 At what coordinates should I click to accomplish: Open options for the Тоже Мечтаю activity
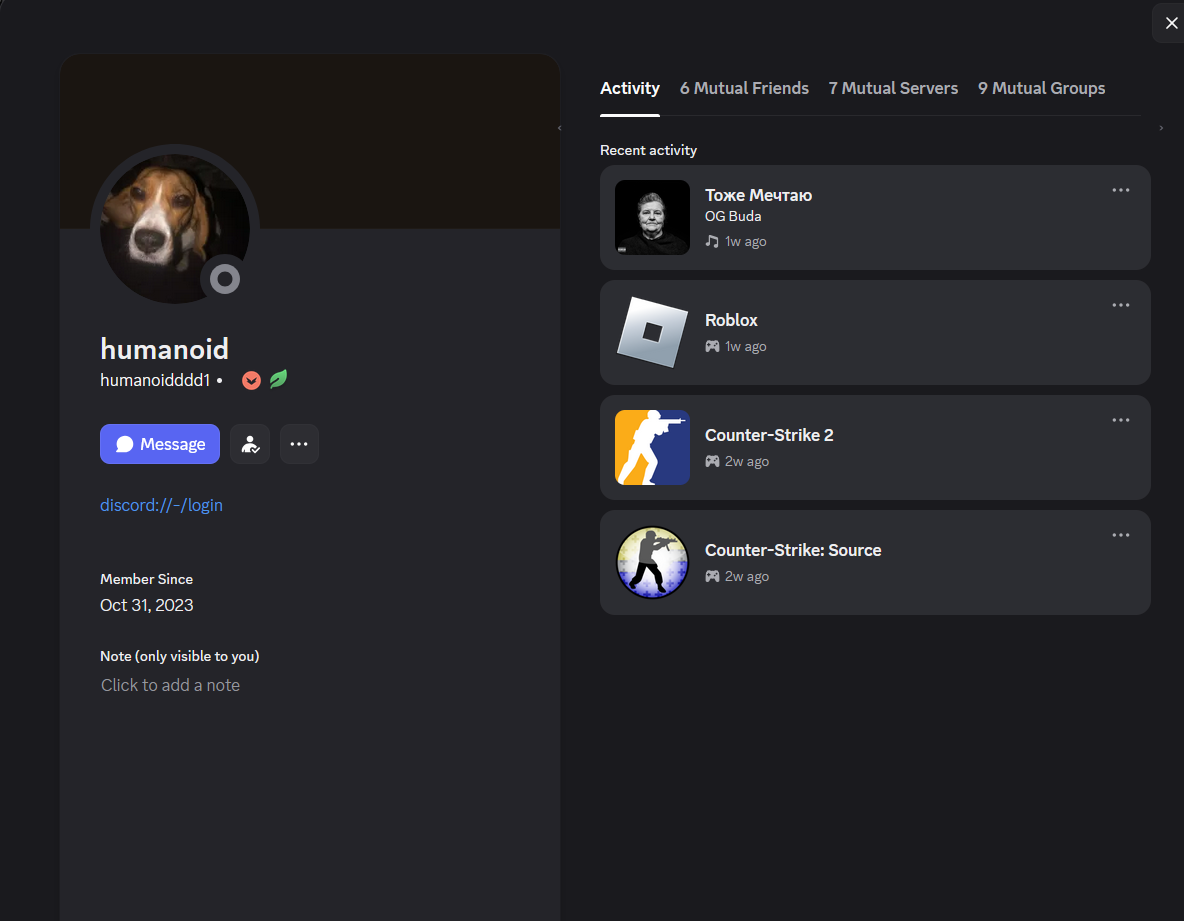click(1121, 190)
